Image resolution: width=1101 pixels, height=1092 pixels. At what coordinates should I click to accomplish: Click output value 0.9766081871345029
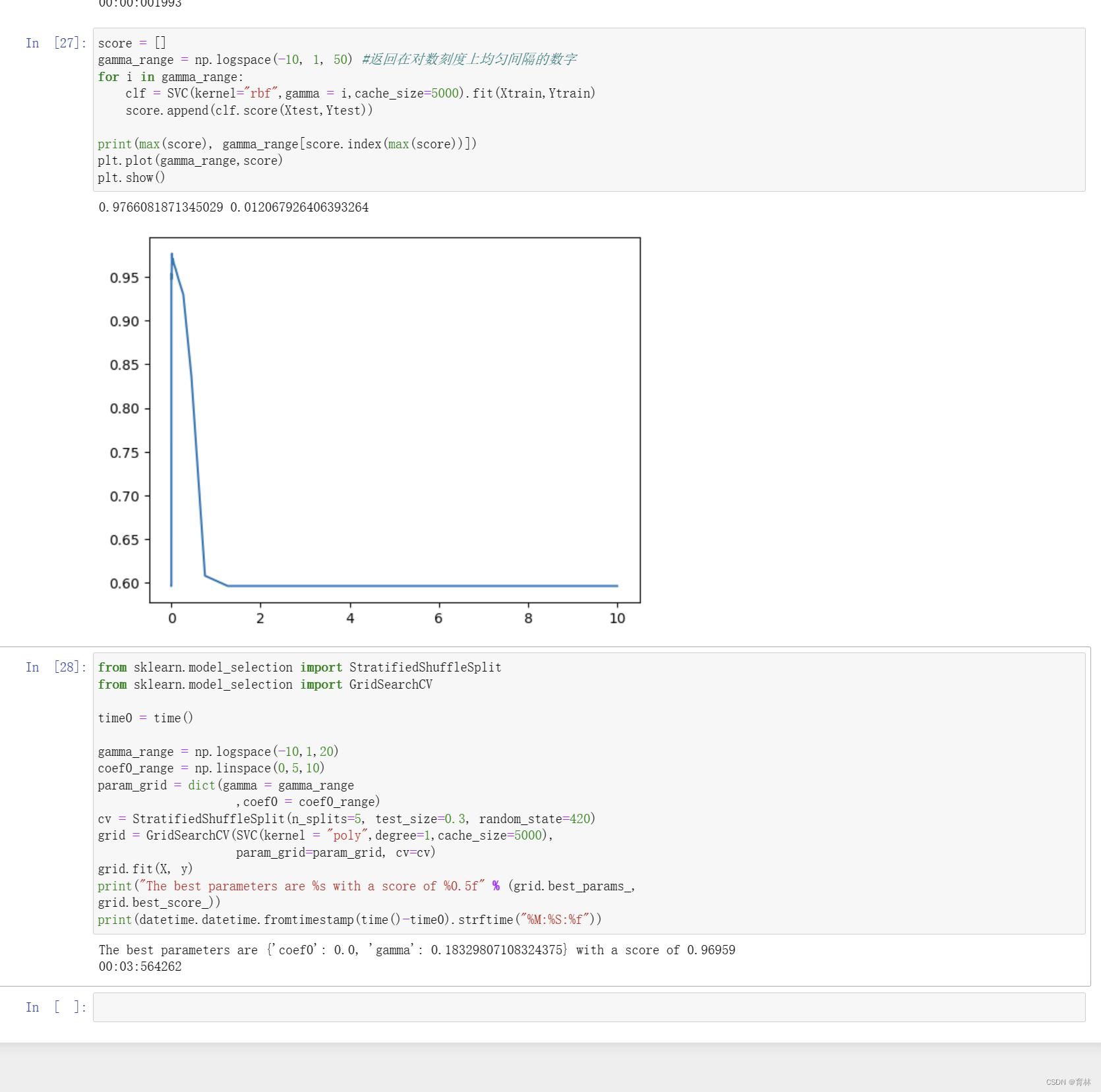(161, 207)
